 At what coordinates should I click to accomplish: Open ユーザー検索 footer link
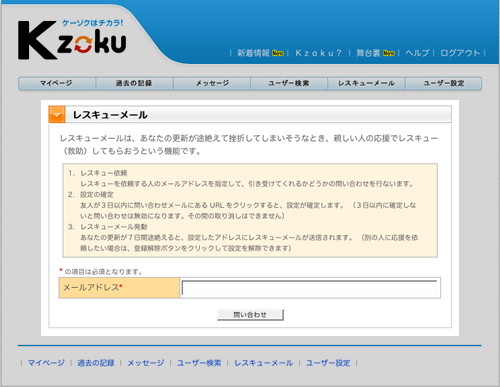(199, 363)
